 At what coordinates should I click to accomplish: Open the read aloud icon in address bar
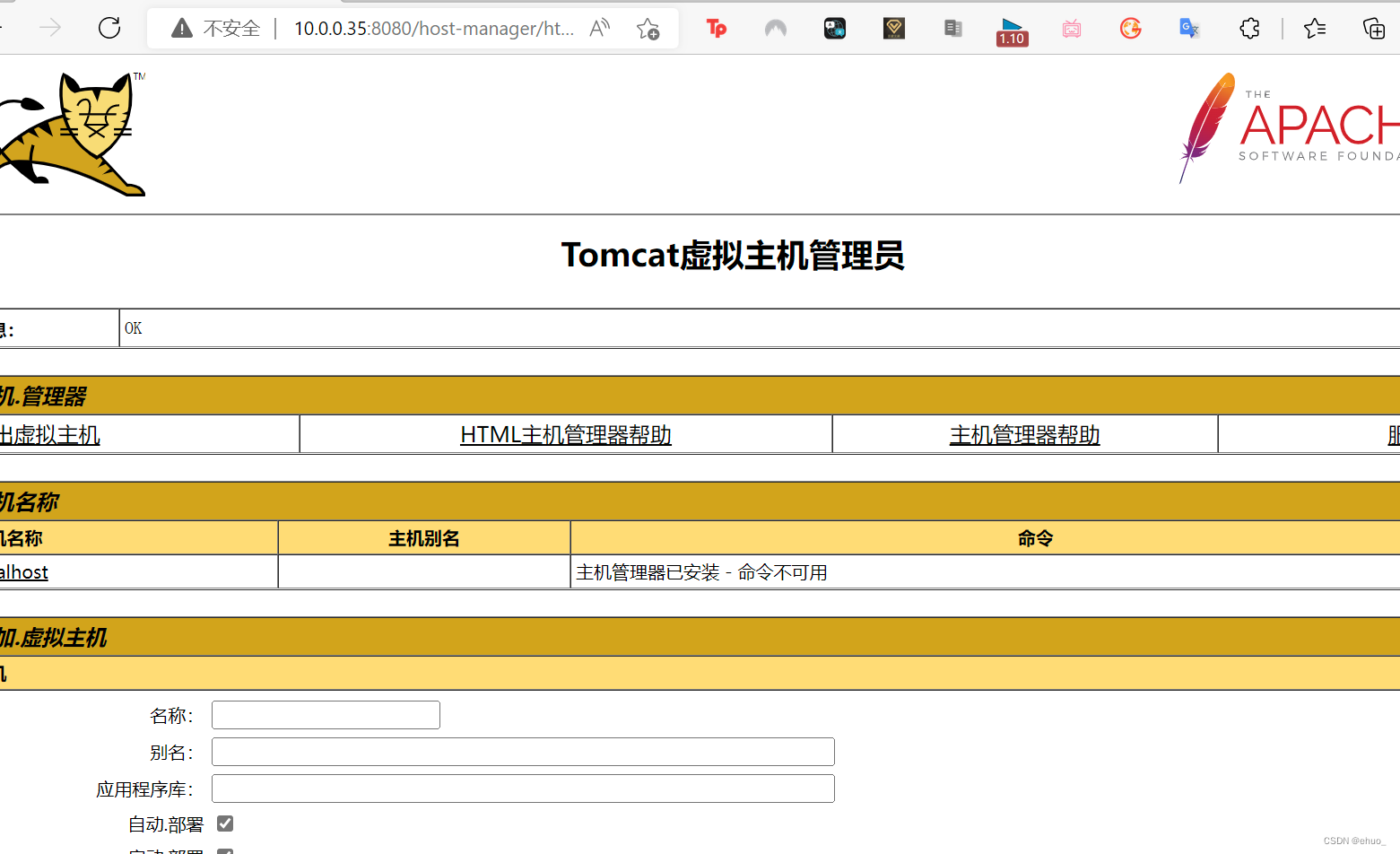click(599, 29)
